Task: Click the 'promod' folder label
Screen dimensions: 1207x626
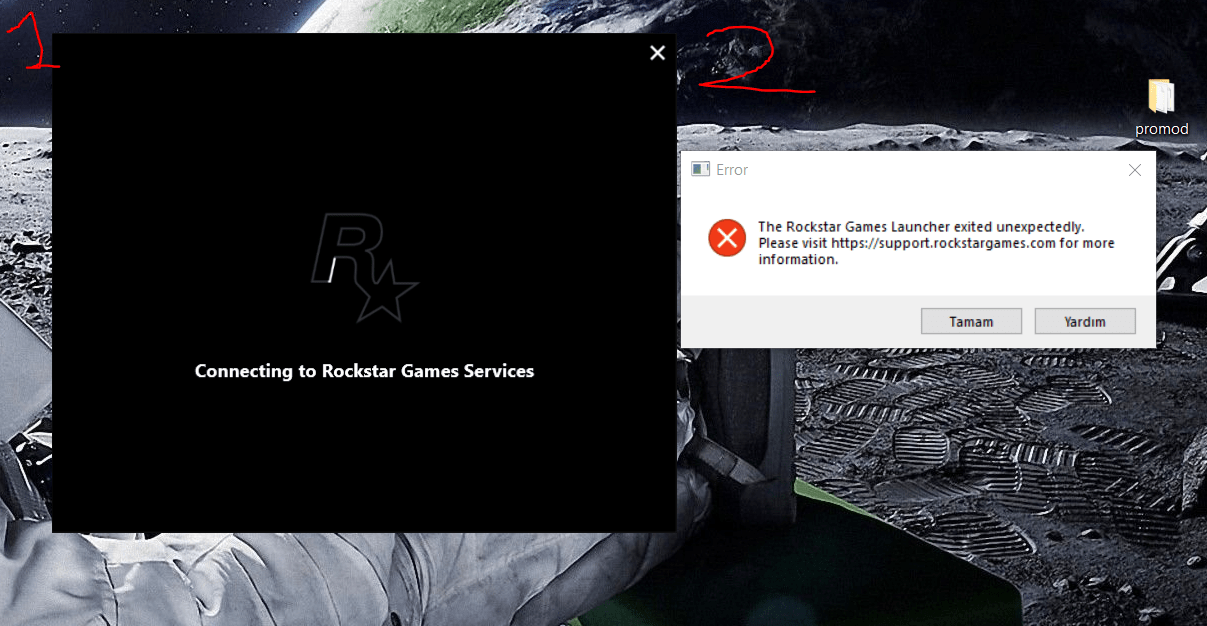Action: pos(1162,129)
